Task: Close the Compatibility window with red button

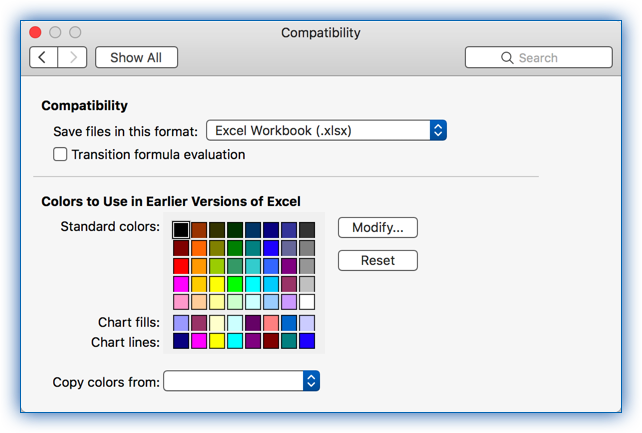Action: (x=36, y=32)
